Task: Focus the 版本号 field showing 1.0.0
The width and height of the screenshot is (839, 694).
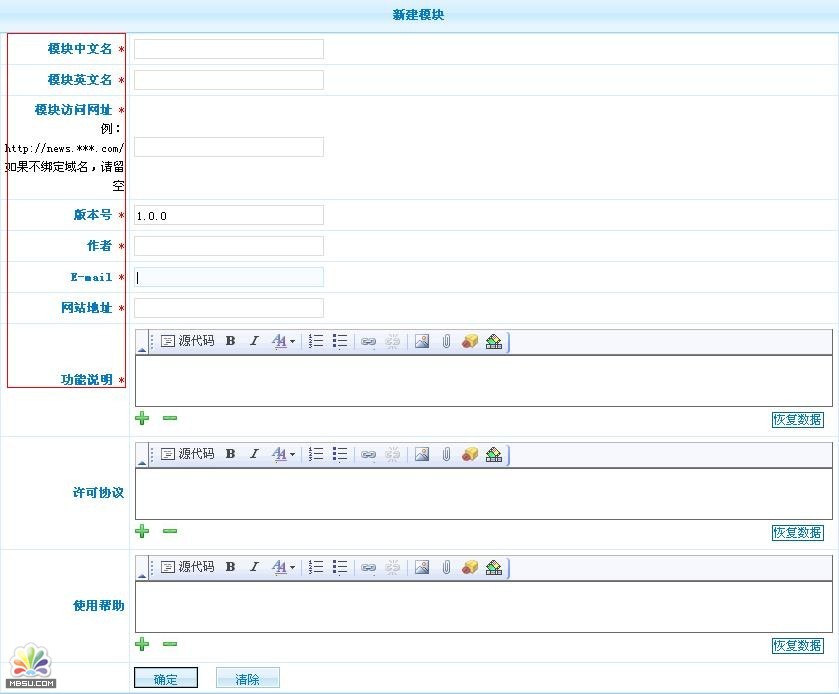Action: coord(229,215)
